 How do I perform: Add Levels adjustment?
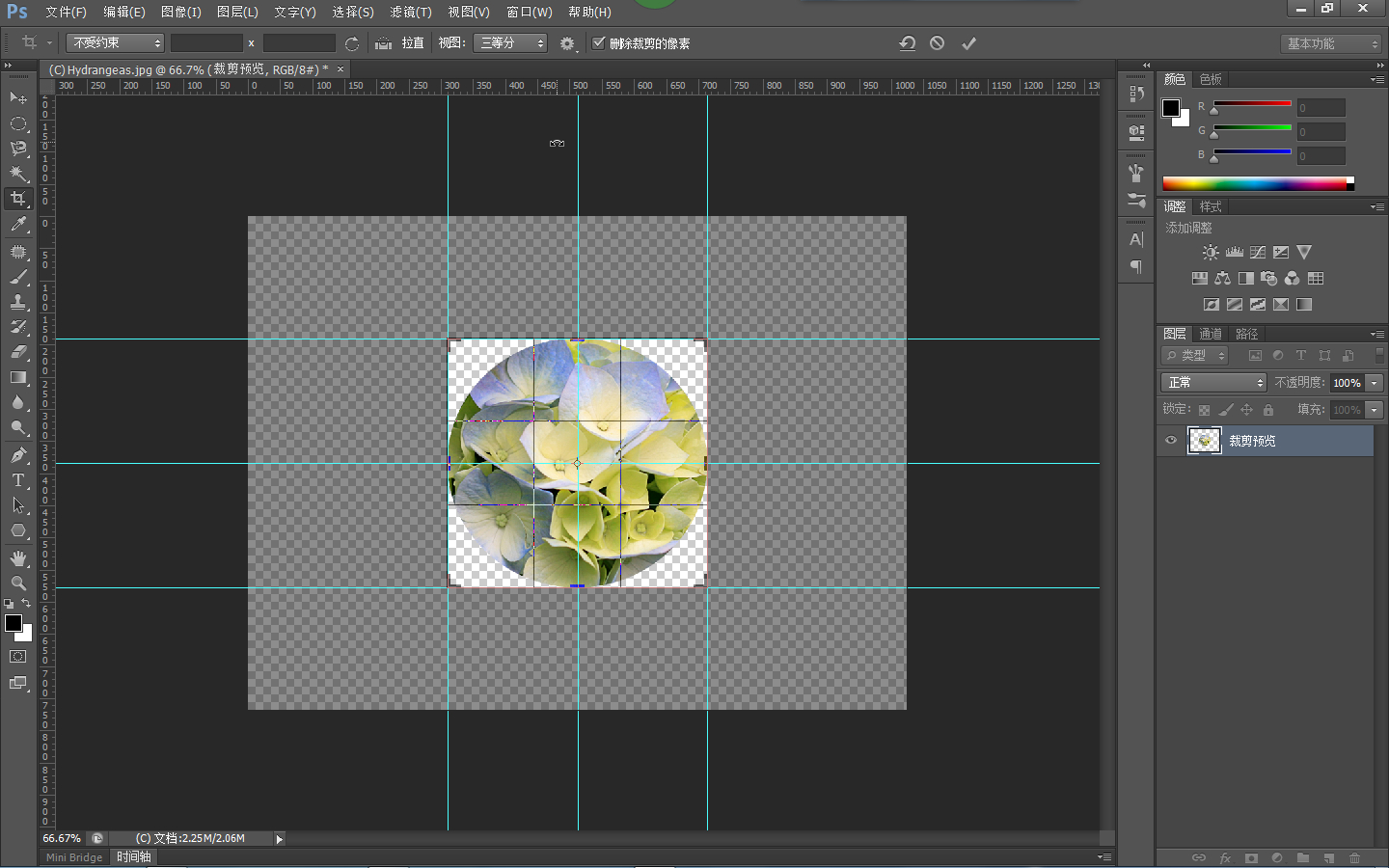[x=1234, y=253]
